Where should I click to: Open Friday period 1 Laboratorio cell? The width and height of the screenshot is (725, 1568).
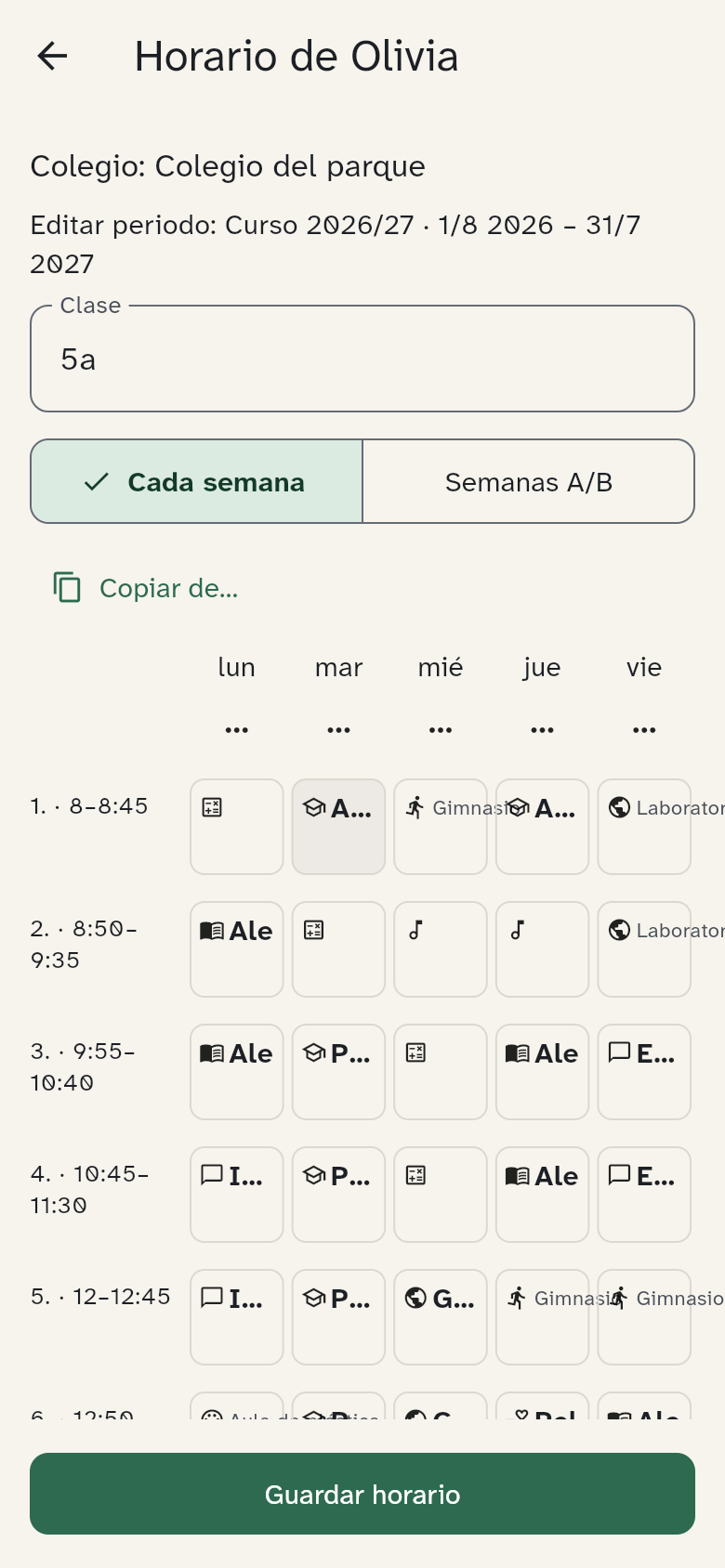pyautogui.click(x=644, y=827)
